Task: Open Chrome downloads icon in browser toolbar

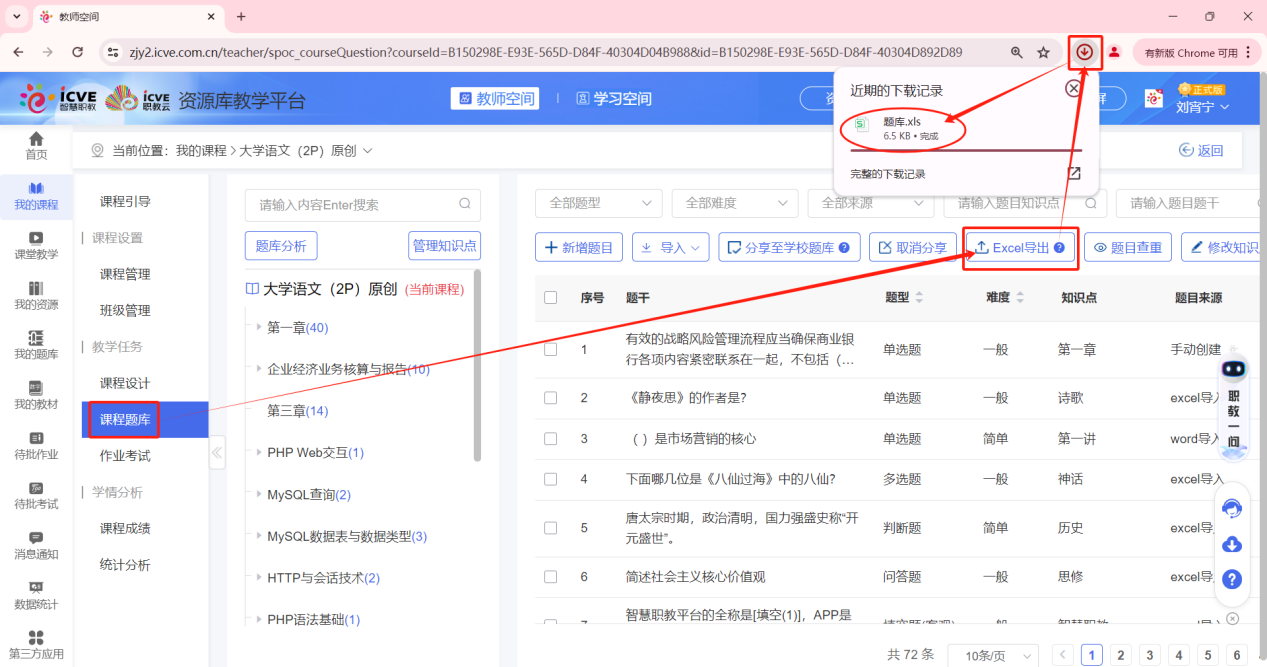Action: (1084, 52)
